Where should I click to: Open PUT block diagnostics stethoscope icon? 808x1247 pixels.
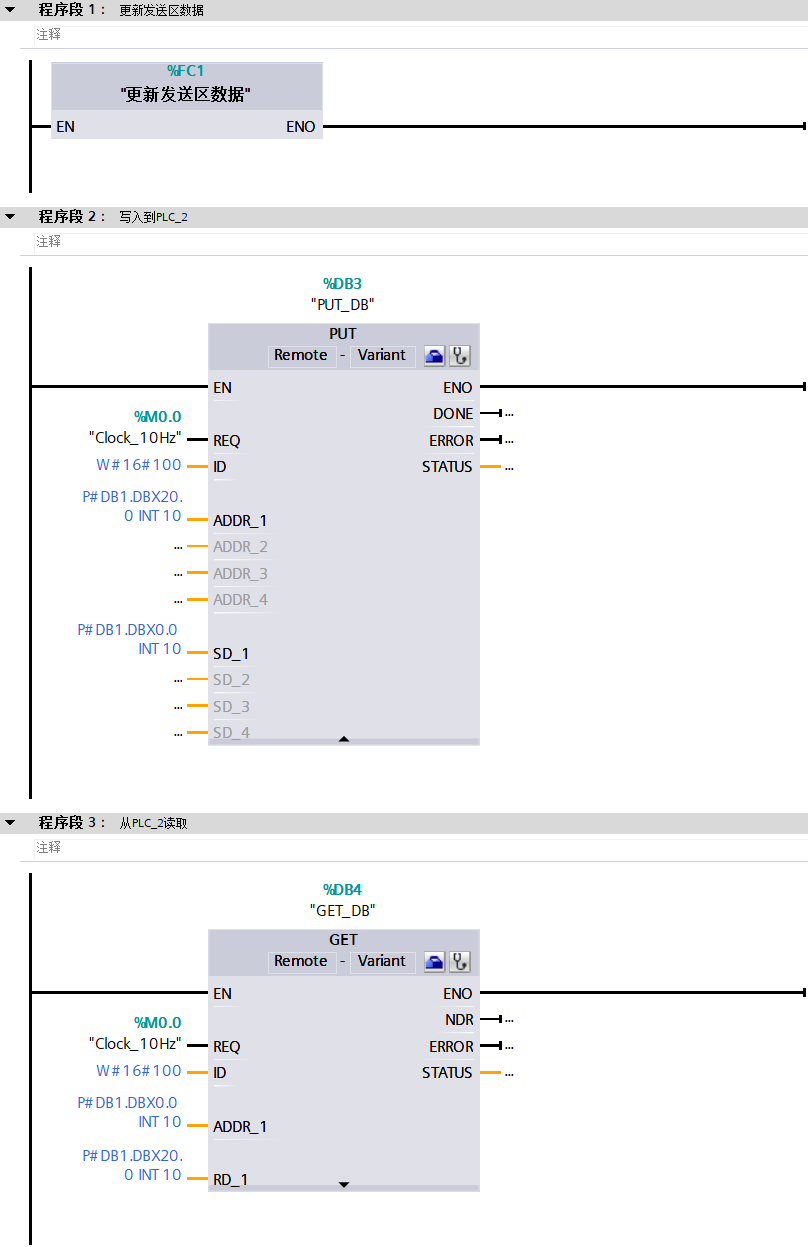click(459, 355)
